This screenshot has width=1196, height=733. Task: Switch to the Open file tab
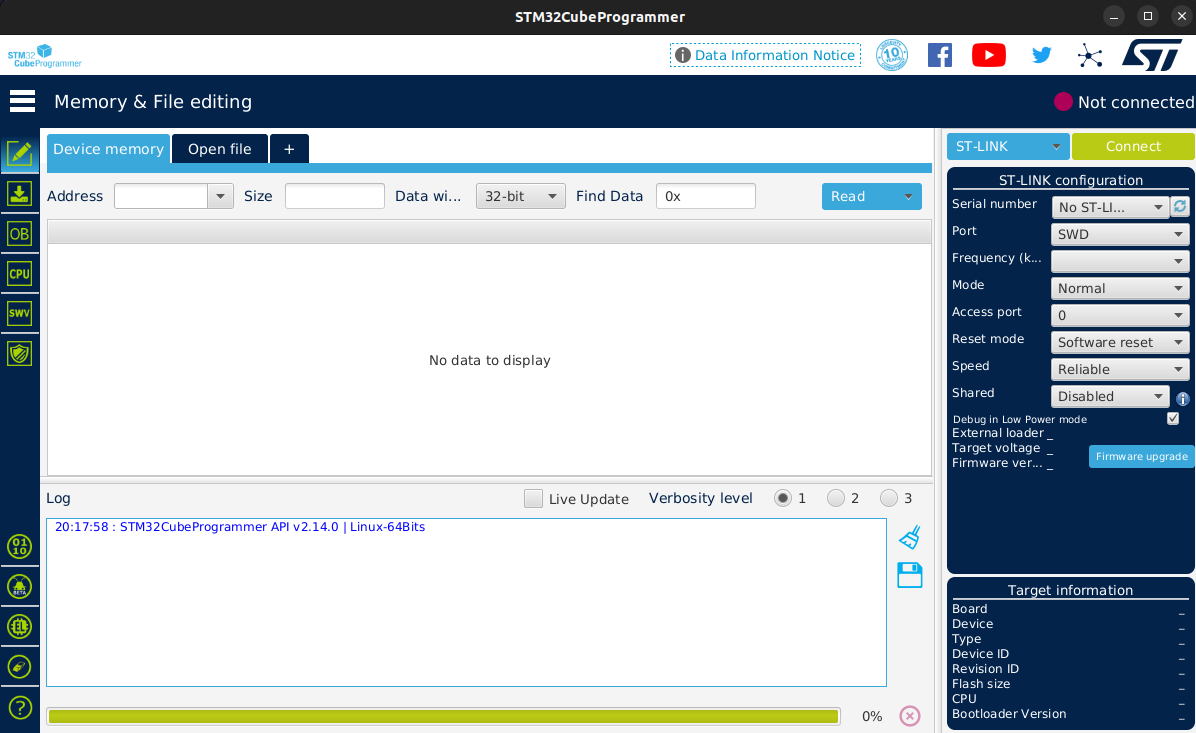[x=220, y=149]
